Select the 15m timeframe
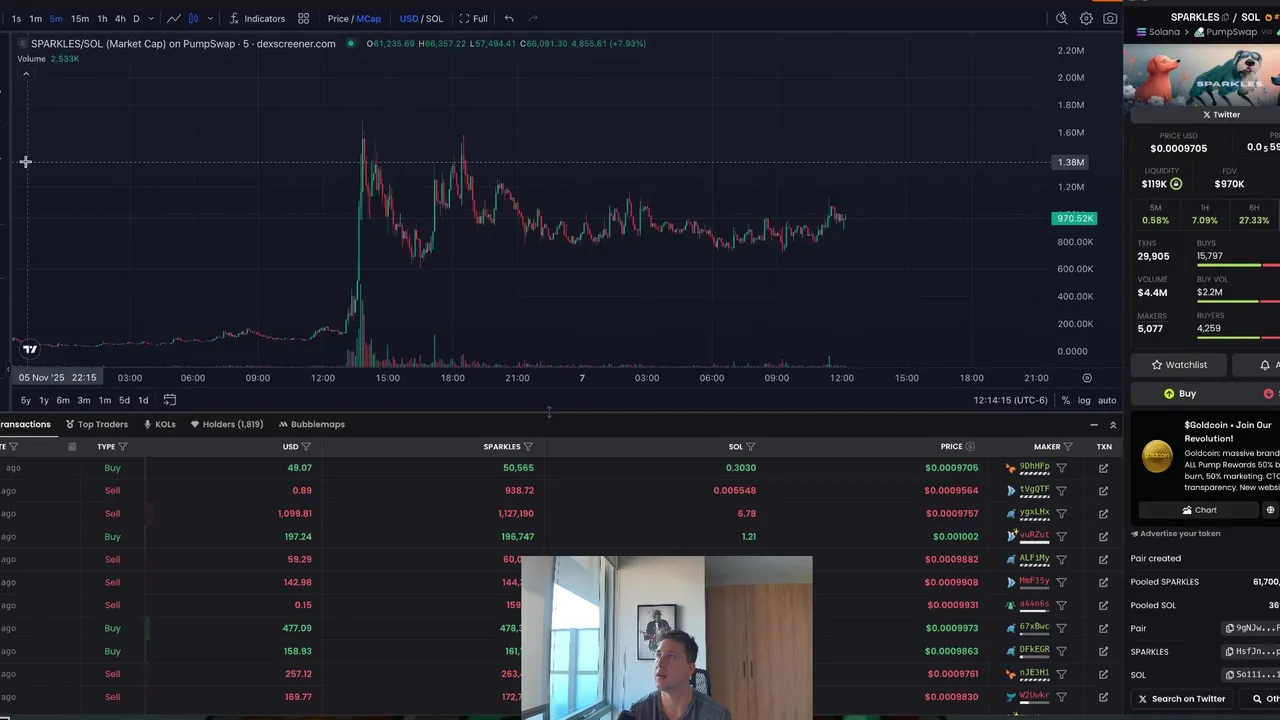Image resolution: width=1280 pixels, height=720 pixels. (x=79, y=18)
